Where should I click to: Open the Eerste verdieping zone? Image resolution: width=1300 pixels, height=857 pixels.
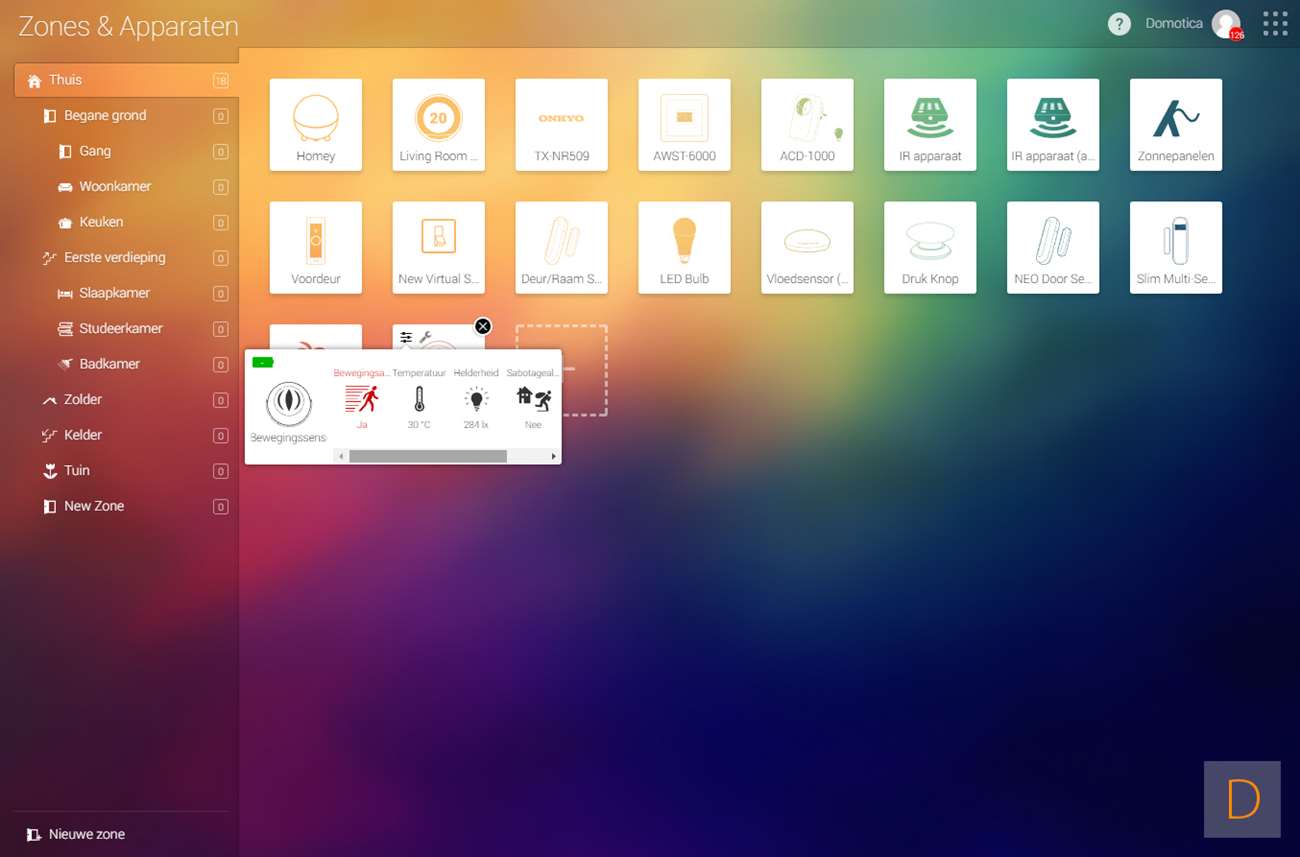(x=114, y=258)
